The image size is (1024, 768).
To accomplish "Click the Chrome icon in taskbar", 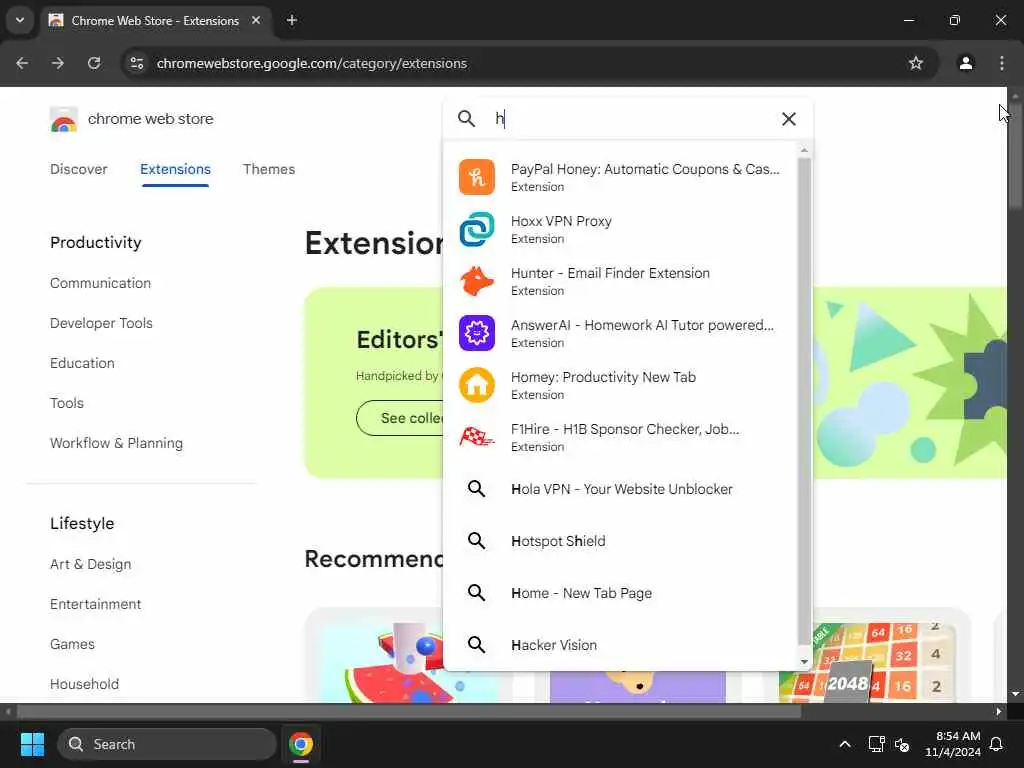I will pyautogui.click(x=301, y=744).
